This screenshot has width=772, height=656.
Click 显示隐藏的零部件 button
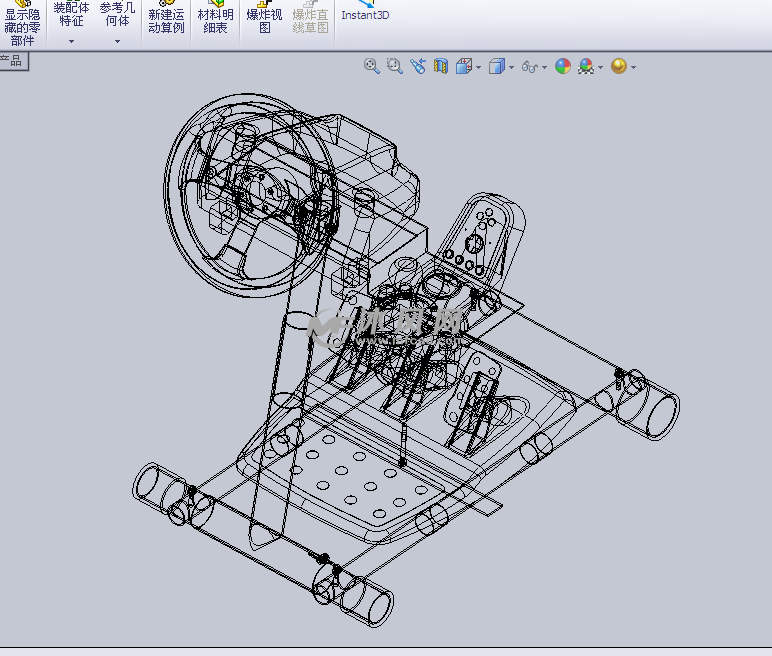click(22, 24)
